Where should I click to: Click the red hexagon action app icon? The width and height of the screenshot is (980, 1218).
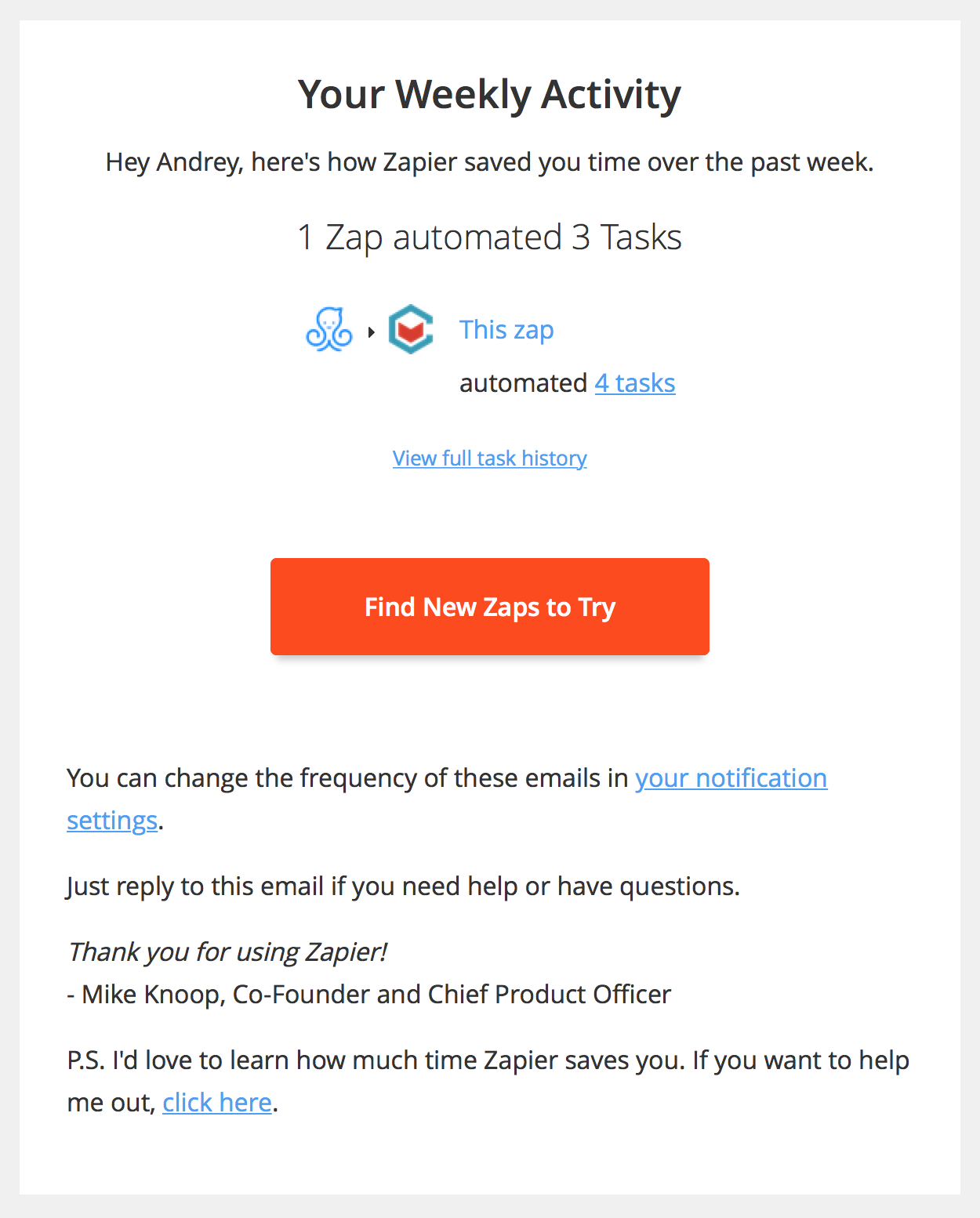tap(411, 329)
